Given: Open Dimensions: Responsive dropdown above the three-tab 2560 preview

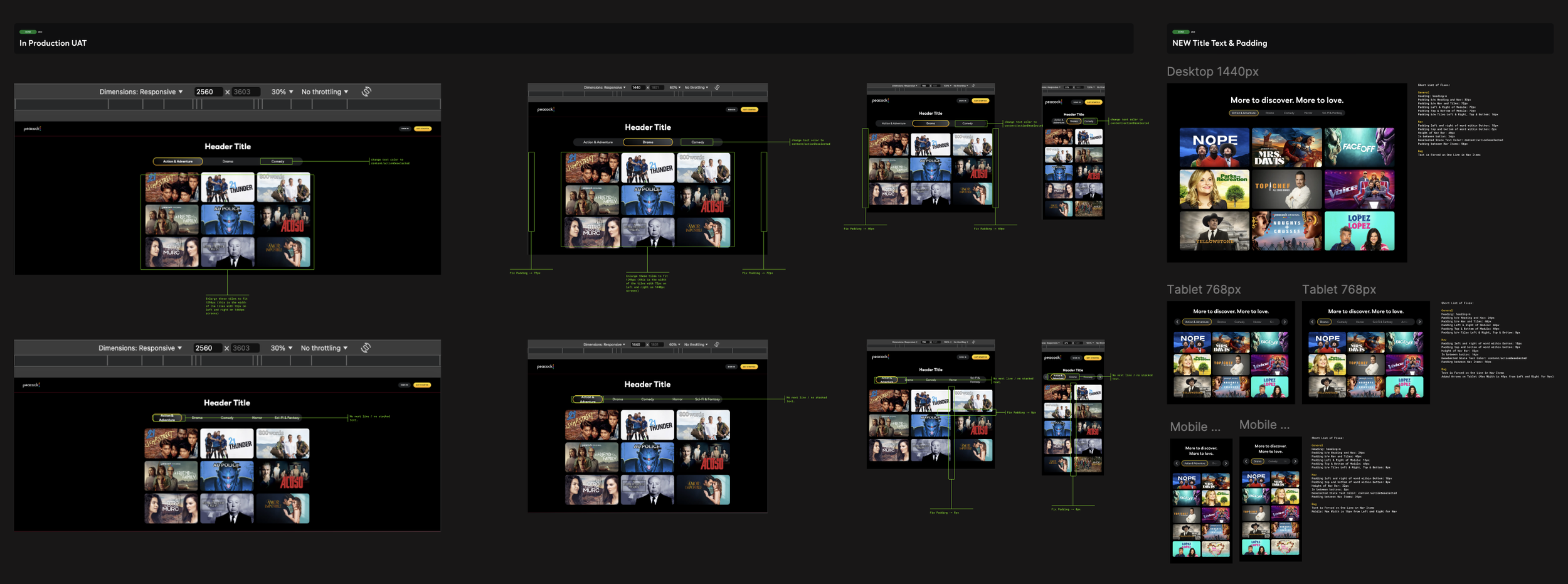Looking at the screenshot, I should point(141,92).
